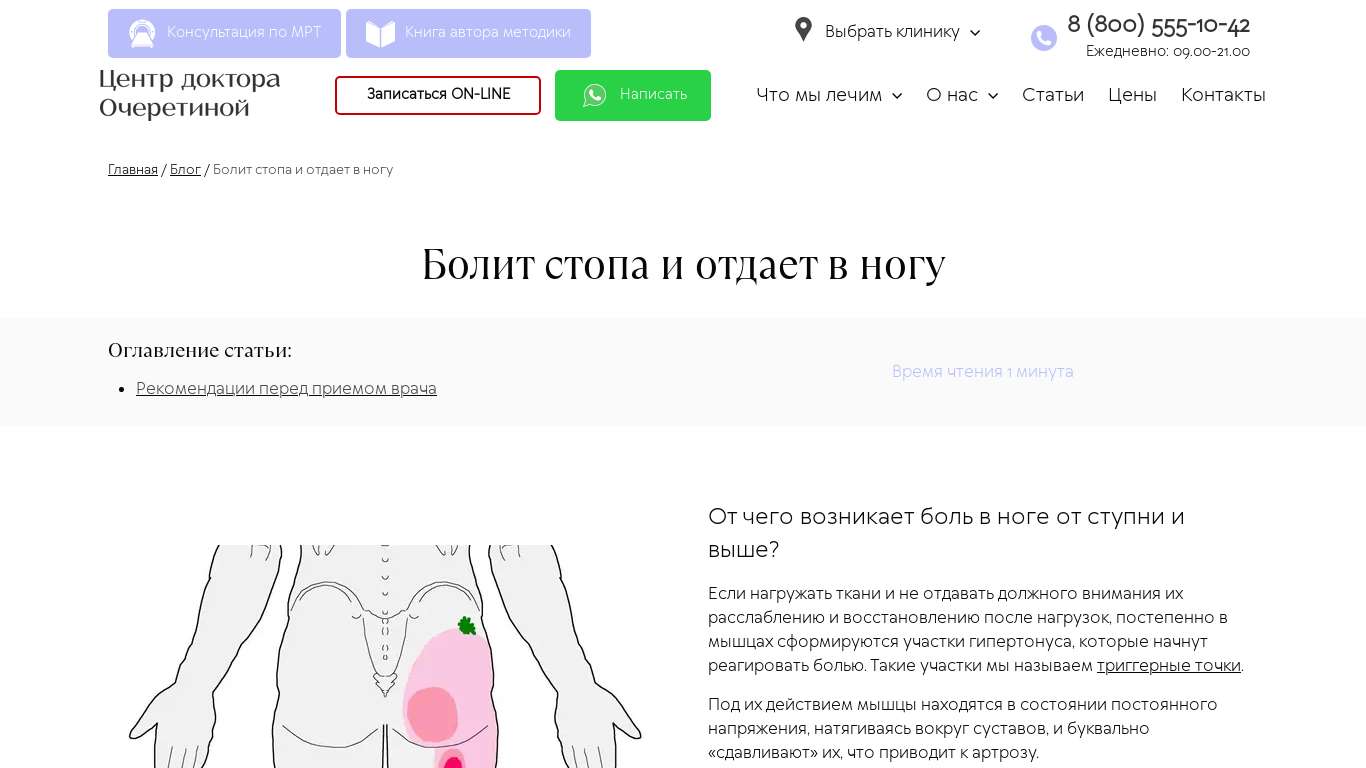Open the Консультация по МРТ button

coord(224,33)
